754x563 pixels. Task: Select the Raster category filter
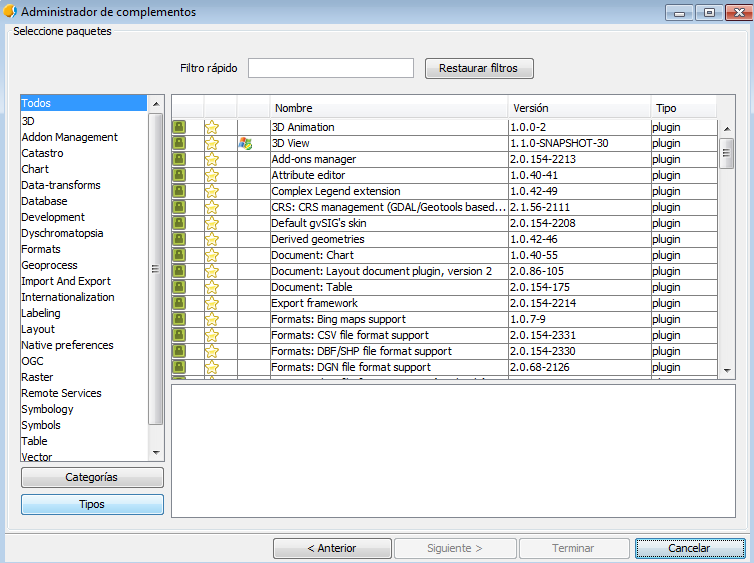37,377
